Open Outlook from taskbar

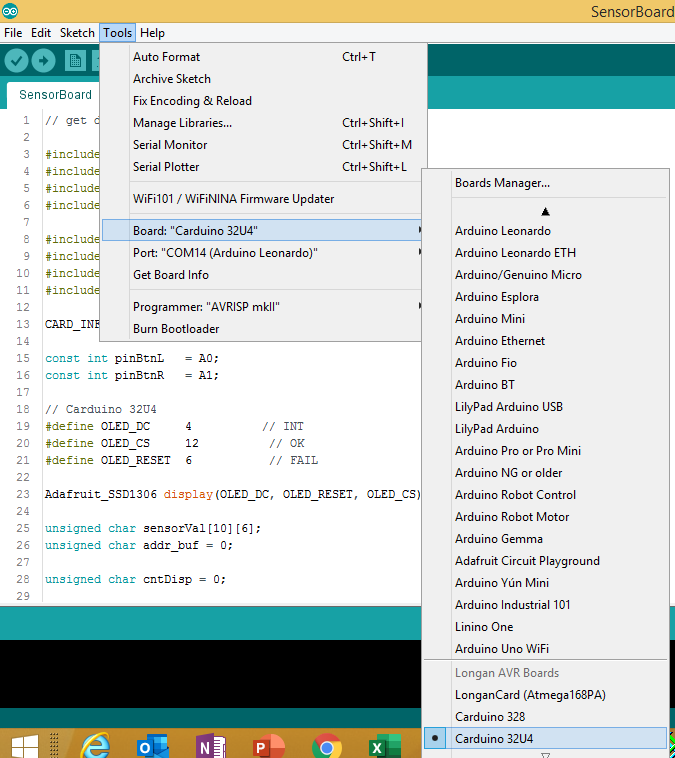click(x=152, y=746)
